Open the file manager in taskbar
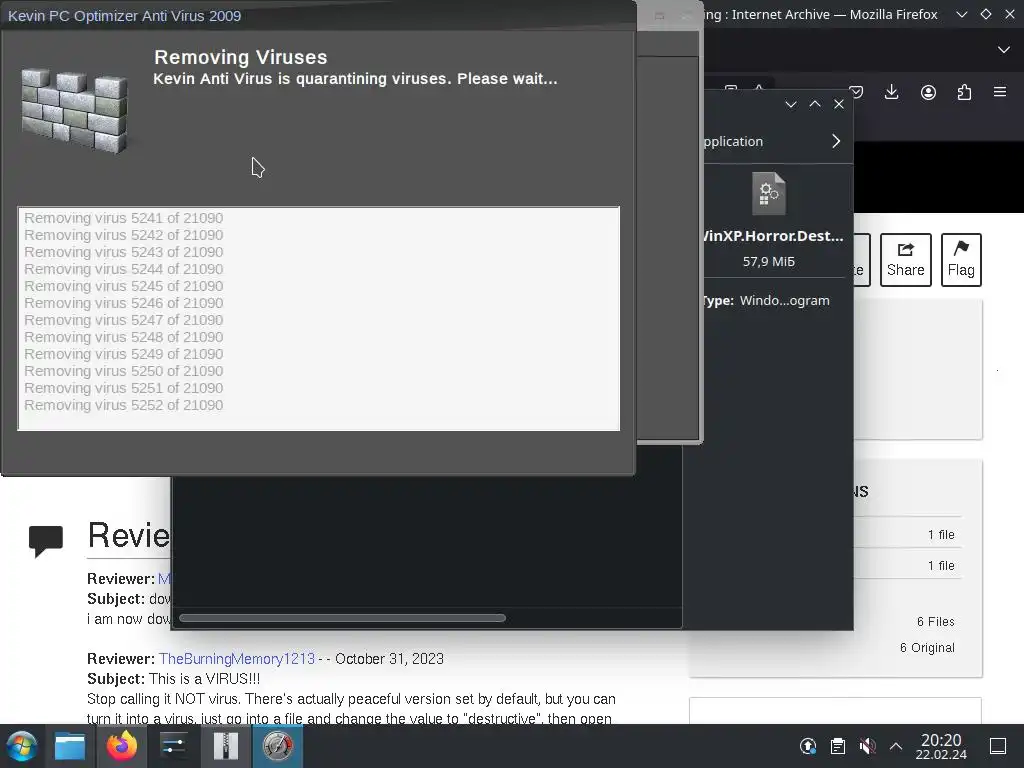 click(x=70, y=746)
